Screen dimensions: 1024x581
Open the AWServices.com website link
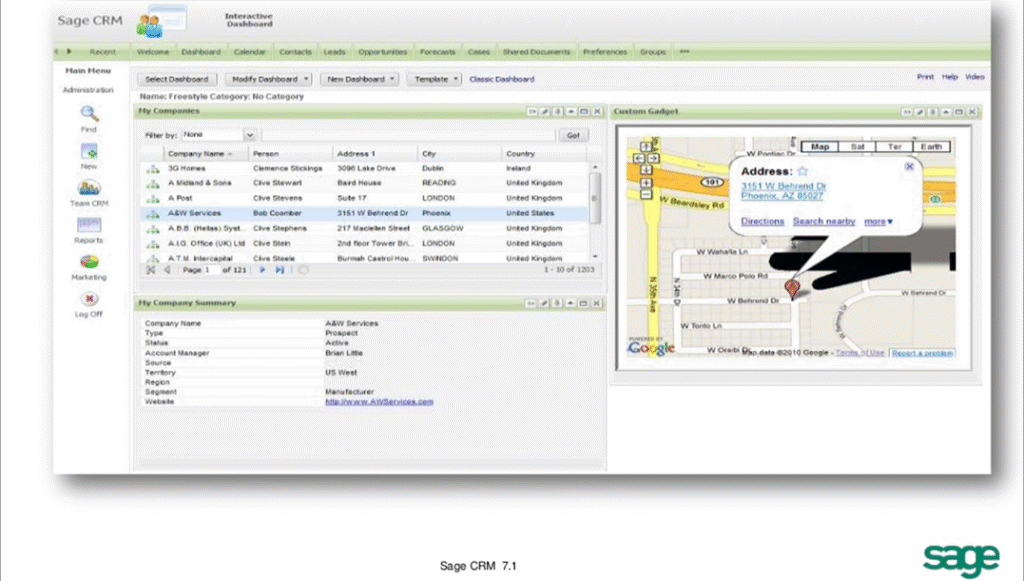pos(379,401)
